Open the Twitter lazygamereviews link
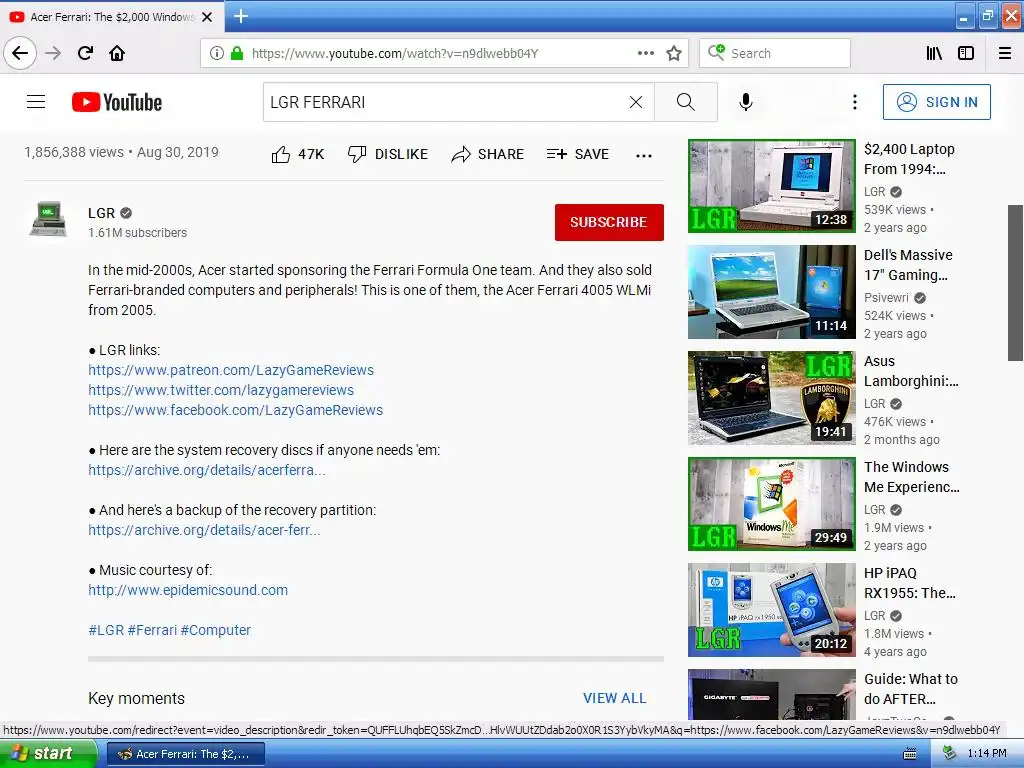 pos(221,391)
